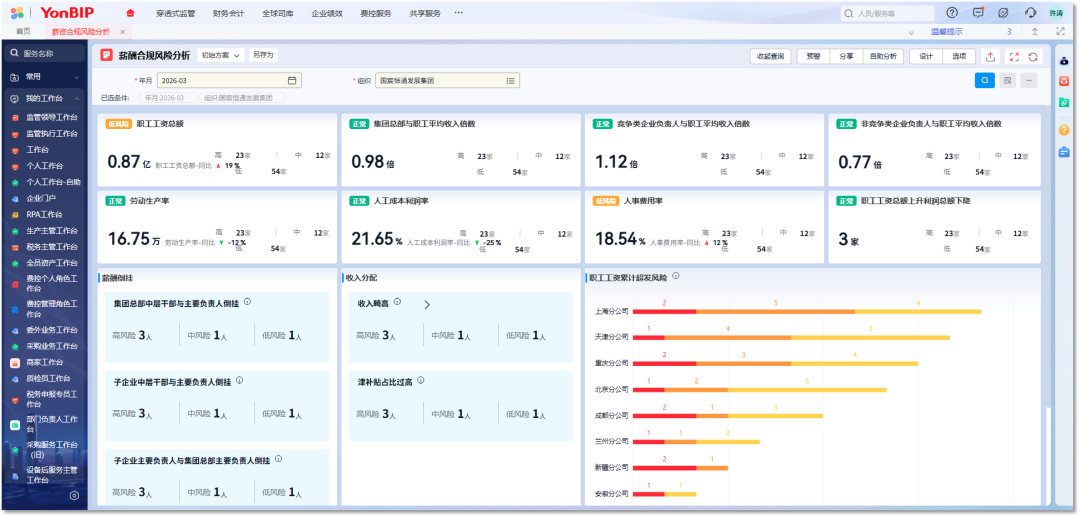Toggle fullscreen view of the report
The width and height of the screenshot is (1080, 517).
[1013, 57]
